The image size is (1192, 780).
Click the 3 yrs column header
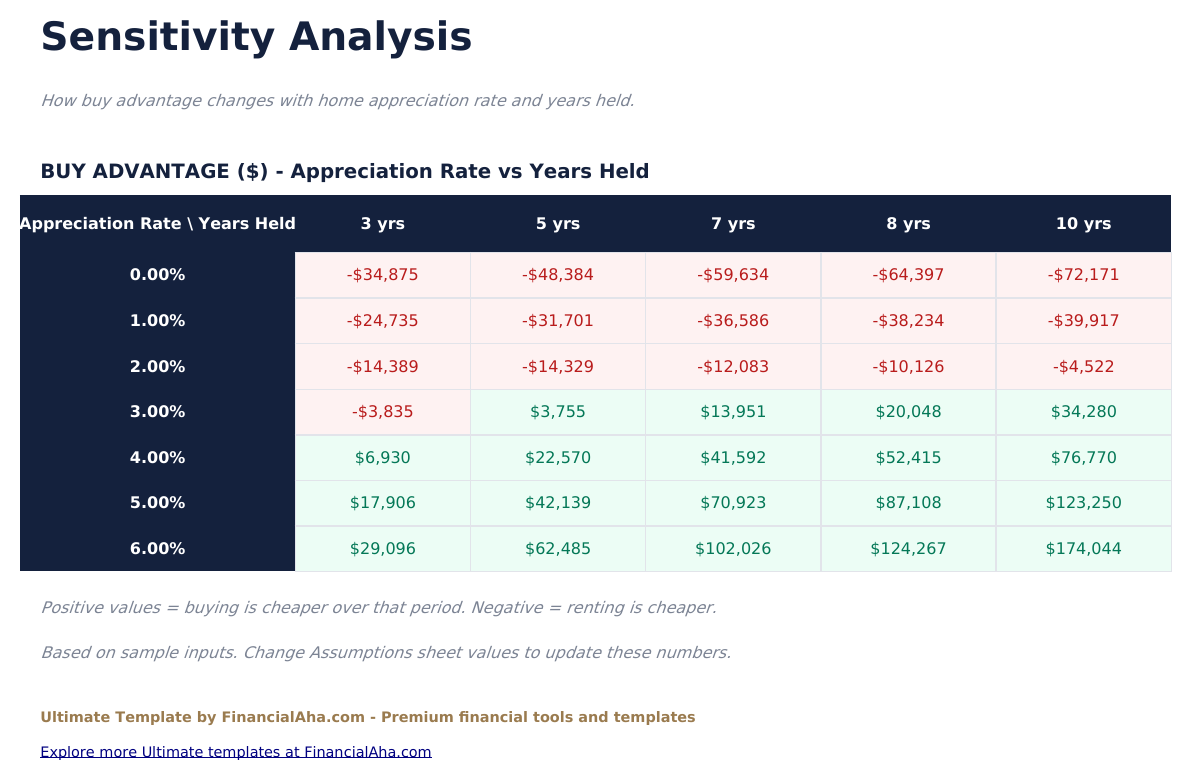383,224
